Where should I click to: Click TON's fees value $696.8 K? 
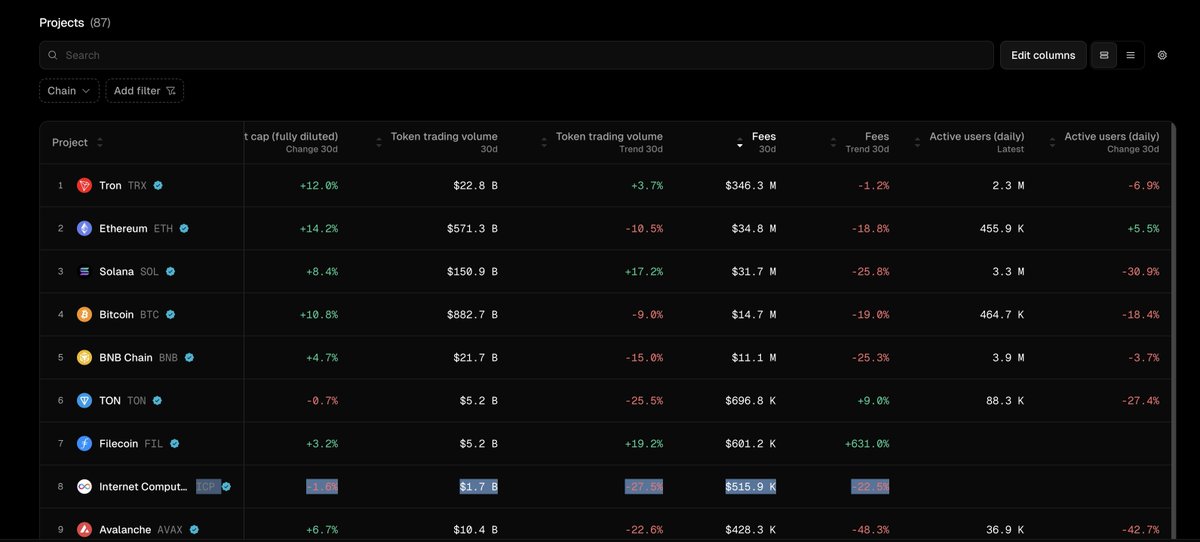pyautogui.click(x=750, y=400)
